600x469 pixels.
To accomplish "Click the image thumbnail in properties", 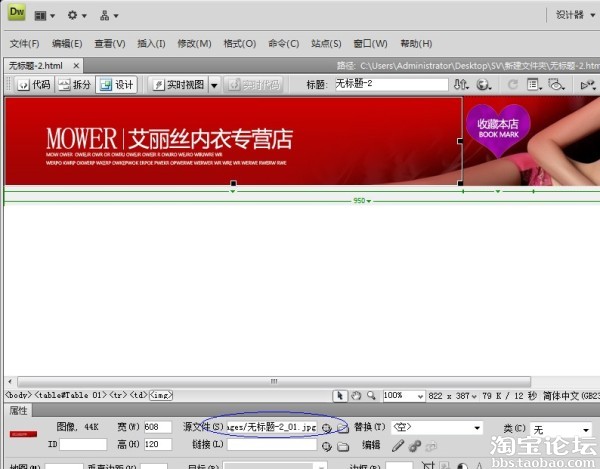I will 23,434.
